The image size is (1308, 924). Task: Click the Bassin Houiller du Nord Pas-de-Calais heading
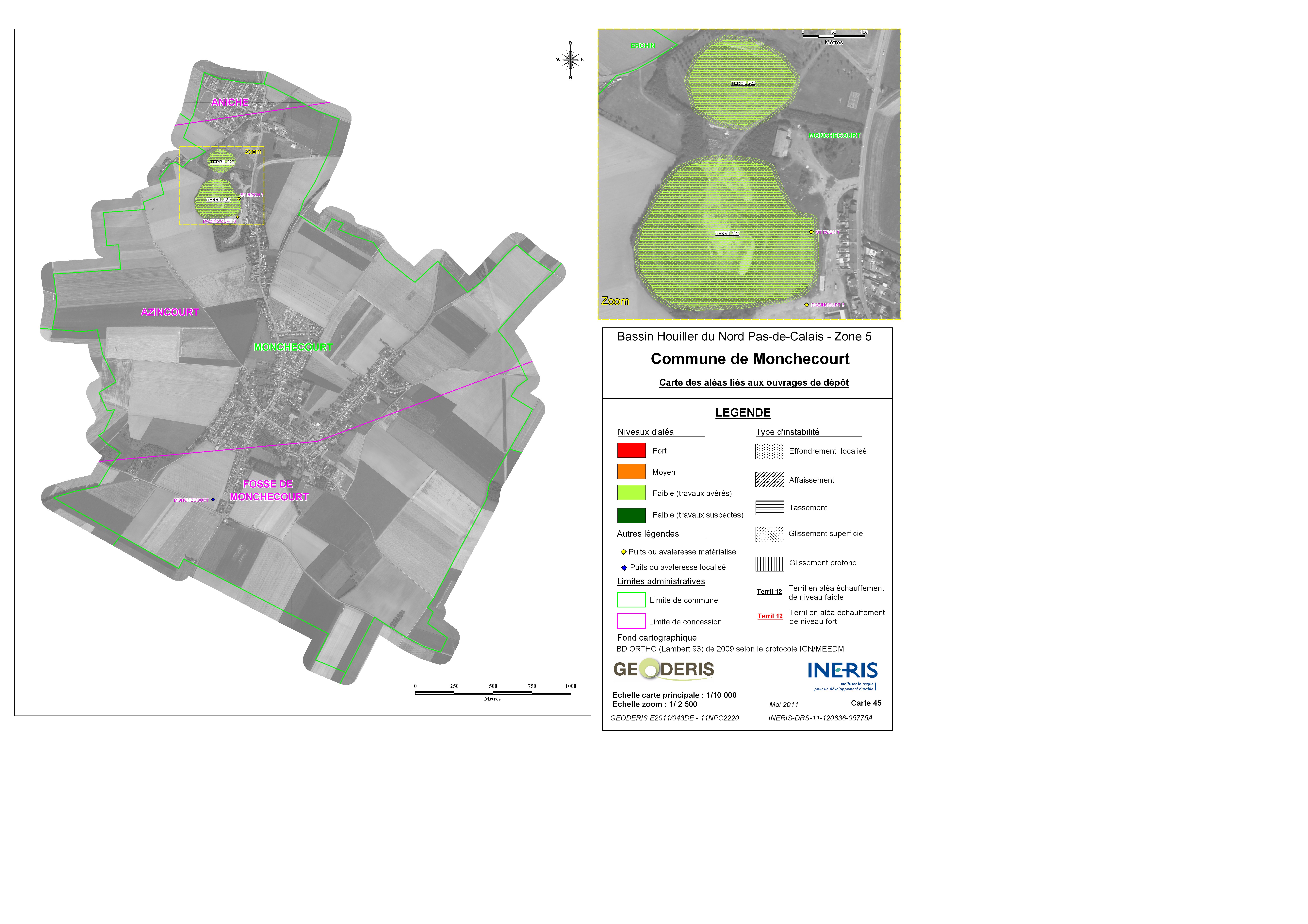744,337
